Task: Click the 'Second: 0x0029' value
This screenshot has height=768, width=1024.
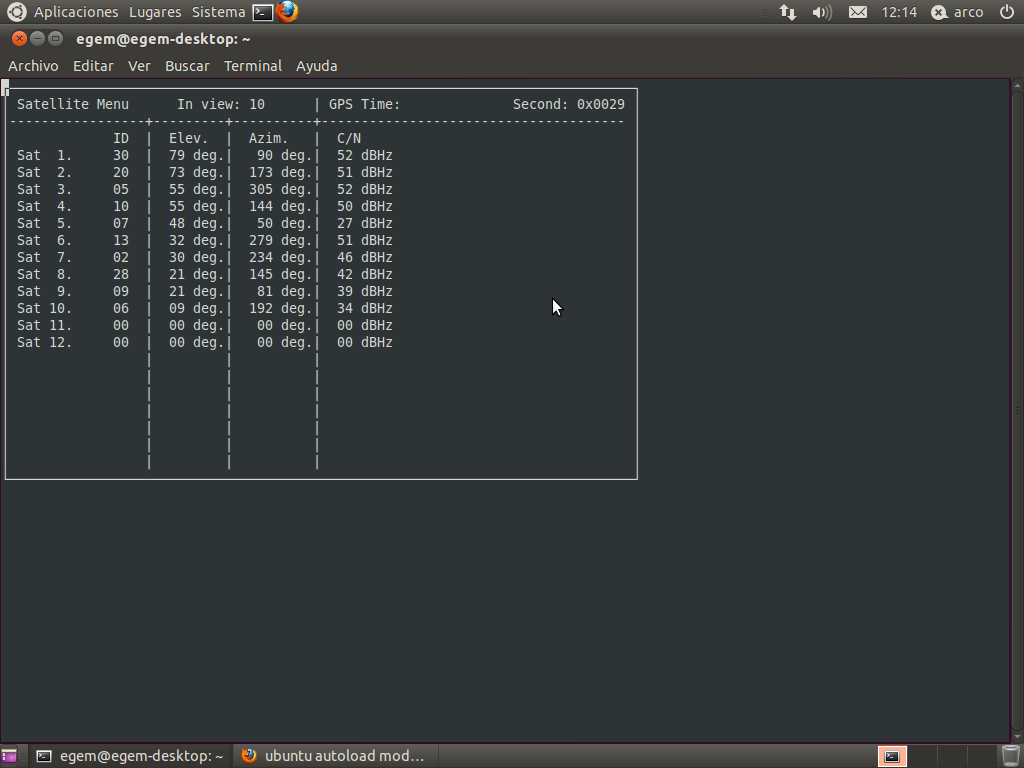Action: point(569,104)
